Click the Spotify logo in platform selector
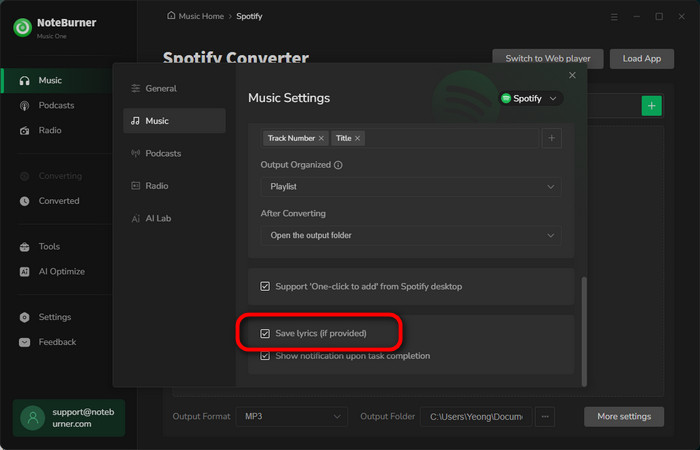The width and height of the screenshot is (700, 450). click(506, 98)
